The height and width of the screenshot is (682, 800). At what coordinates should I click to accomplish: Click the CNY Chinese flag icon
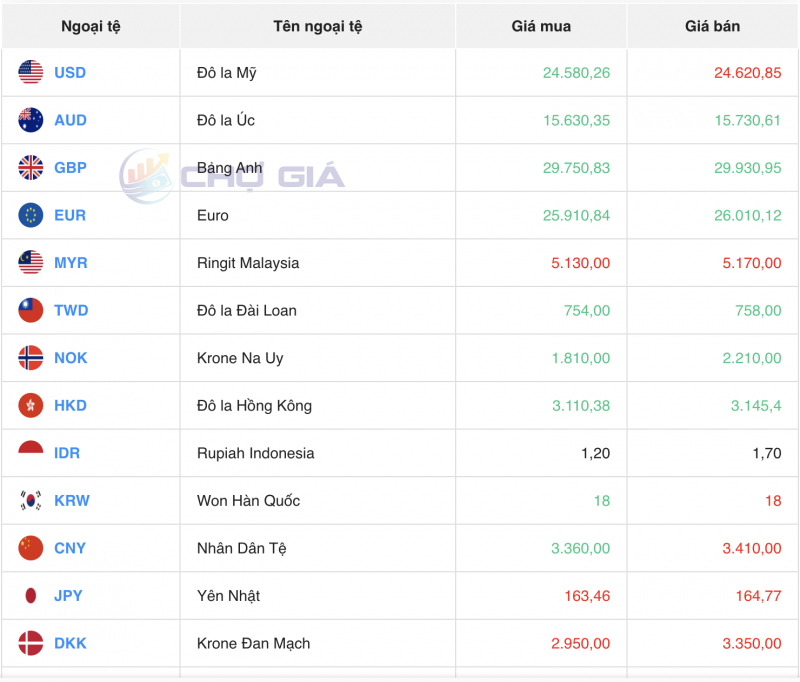(x=29, y=548)
